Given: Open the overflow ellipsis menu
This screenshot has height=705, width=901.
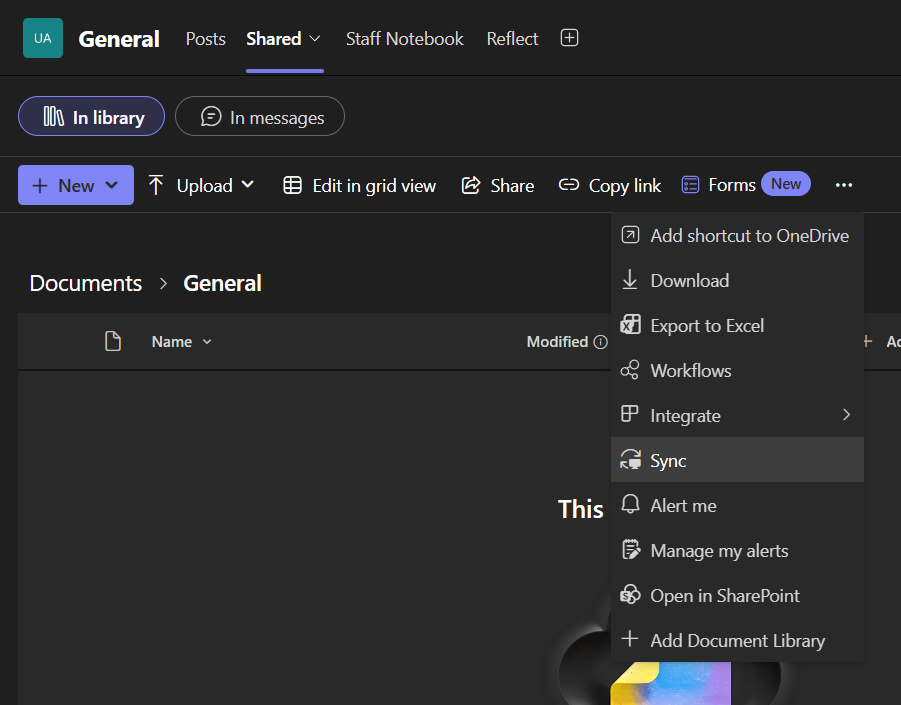Looking at the screenshot, I should click(843, 184).
